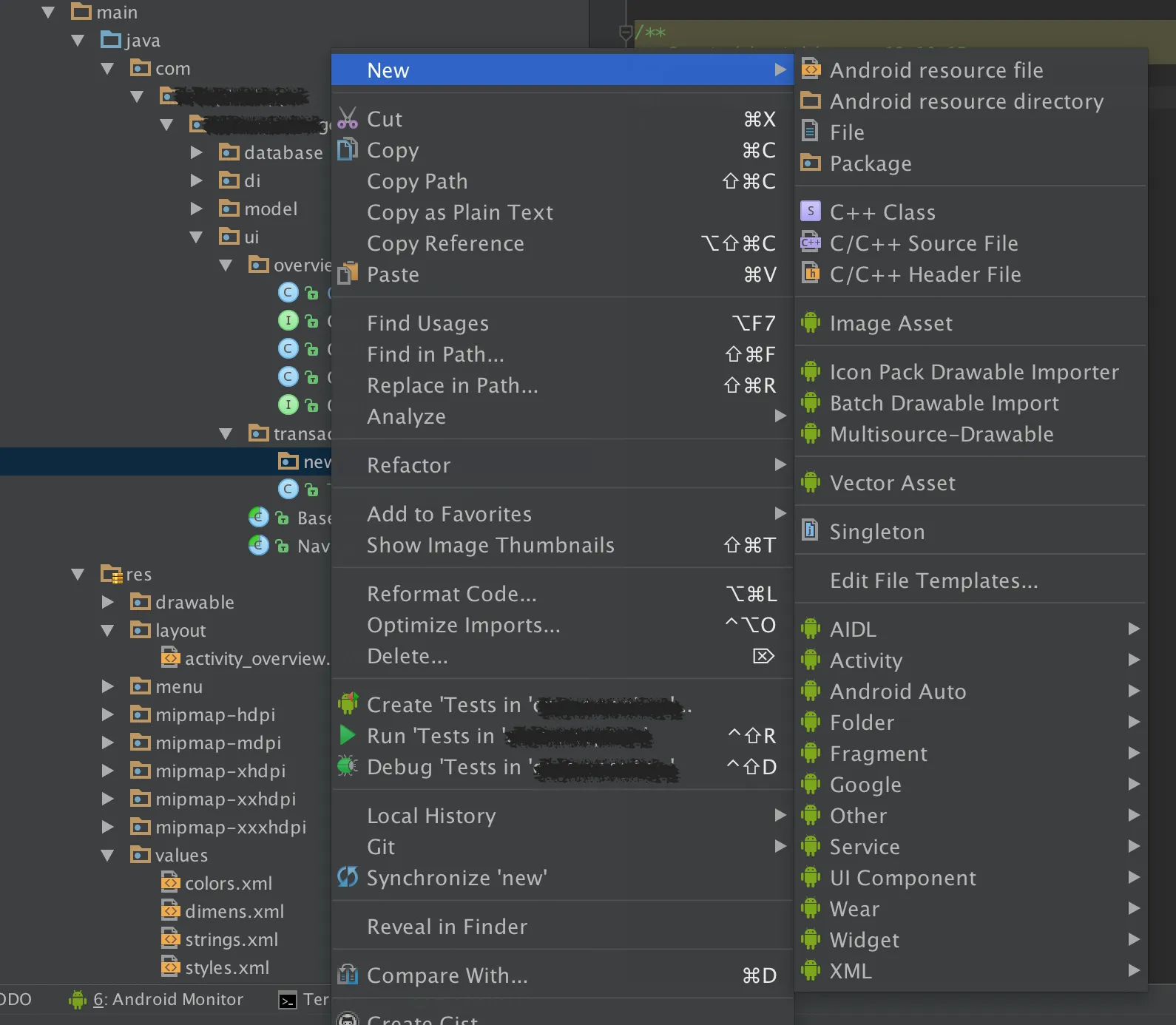Image resolution: width=1176 pixels, height=1025 pixels.
Task: Open the Service submenu
Action: click(x=970, y=846)
